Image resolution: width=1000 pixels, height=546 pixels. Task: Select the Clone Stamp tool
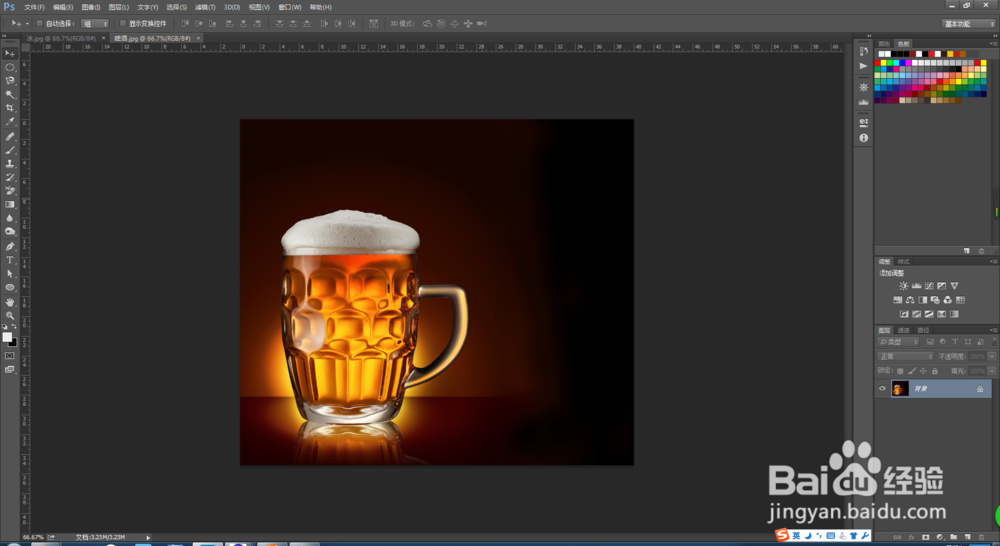tap(10, 164)
